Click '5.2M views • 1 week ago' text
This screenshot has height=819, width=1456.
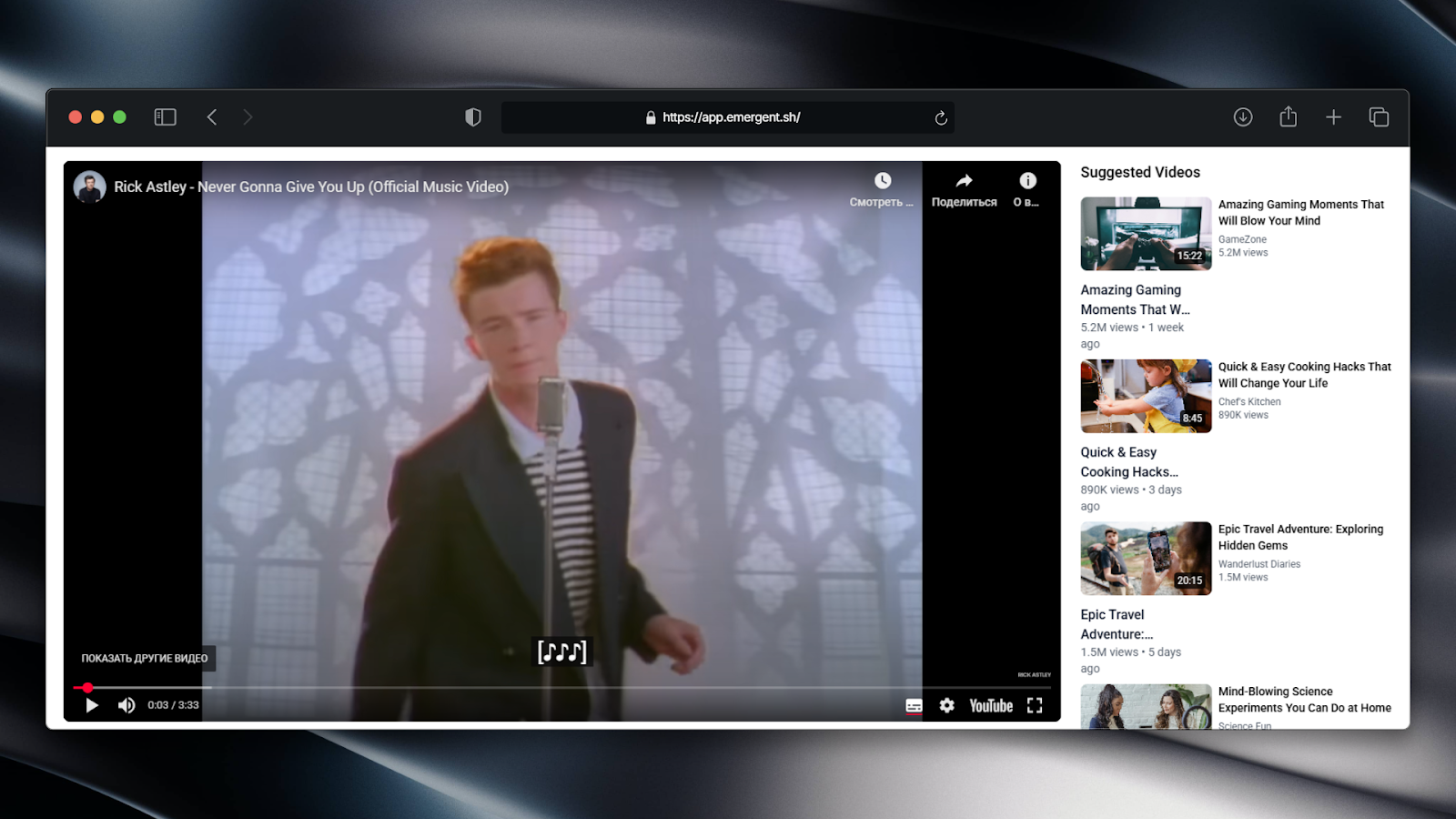coord(1132,336)
